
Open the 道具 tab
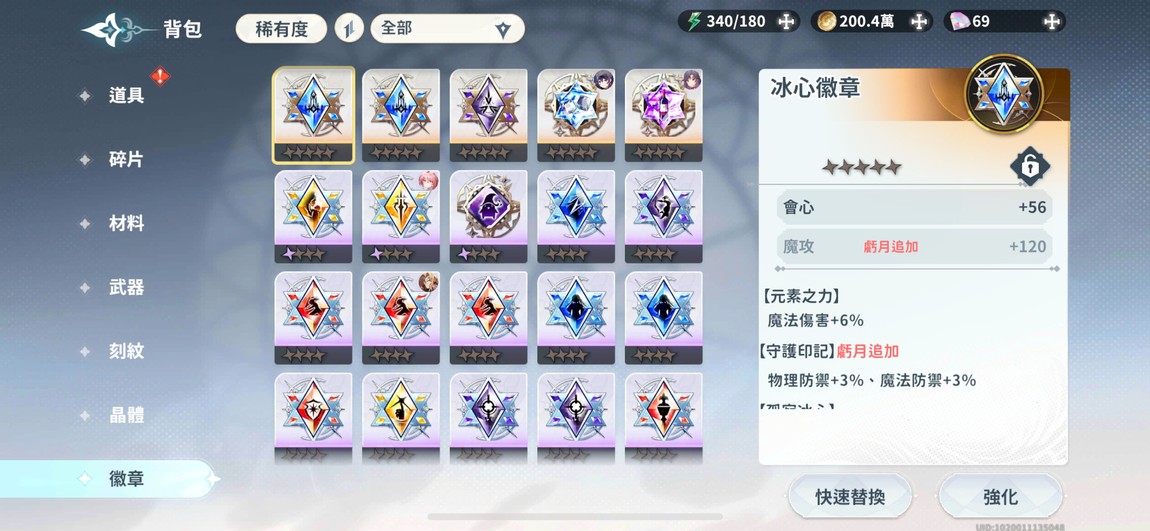coord(126,95)
